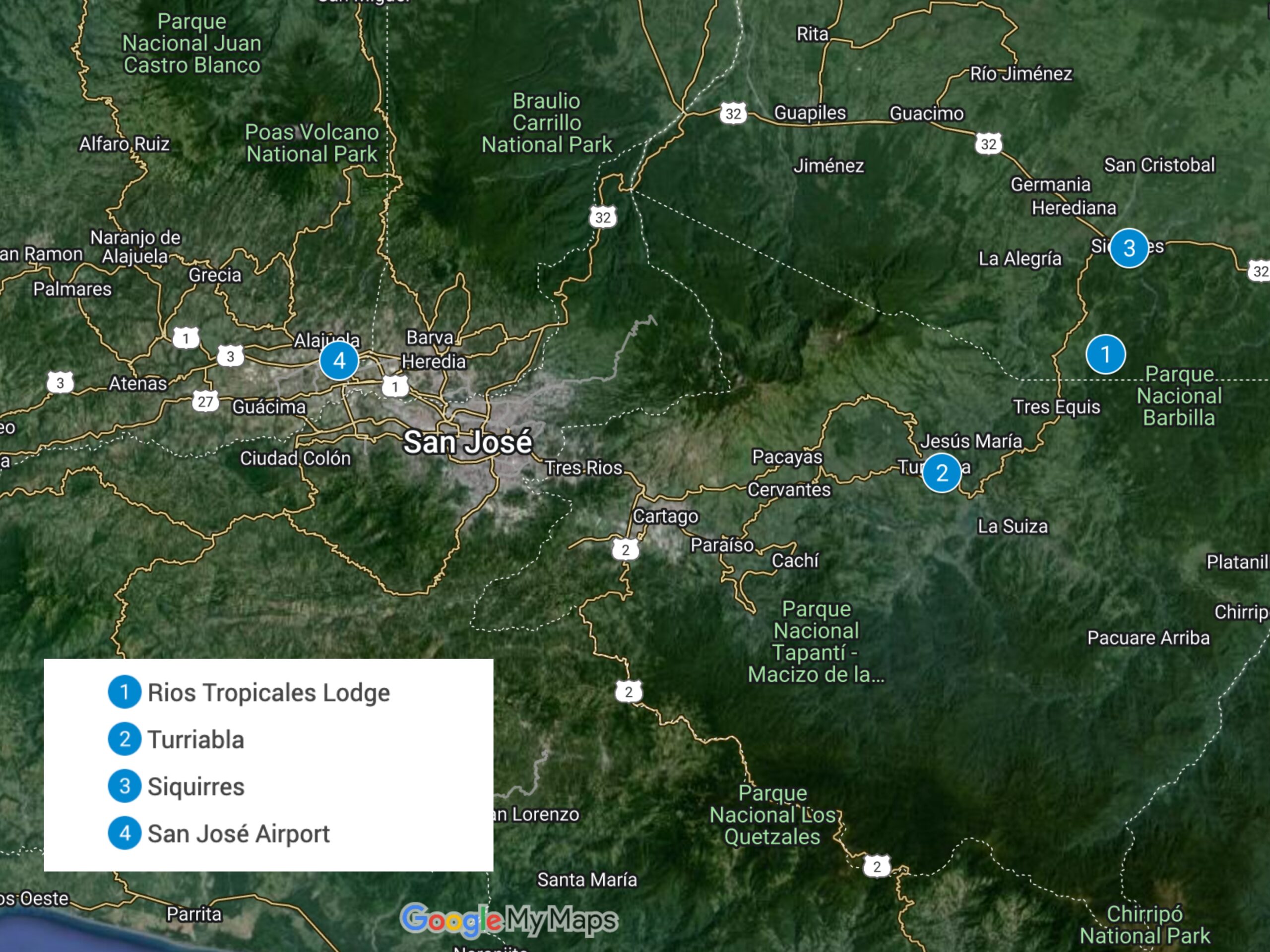Click the Río Jiménez label
This screenshot has width=1270, height=952.
1021,73
